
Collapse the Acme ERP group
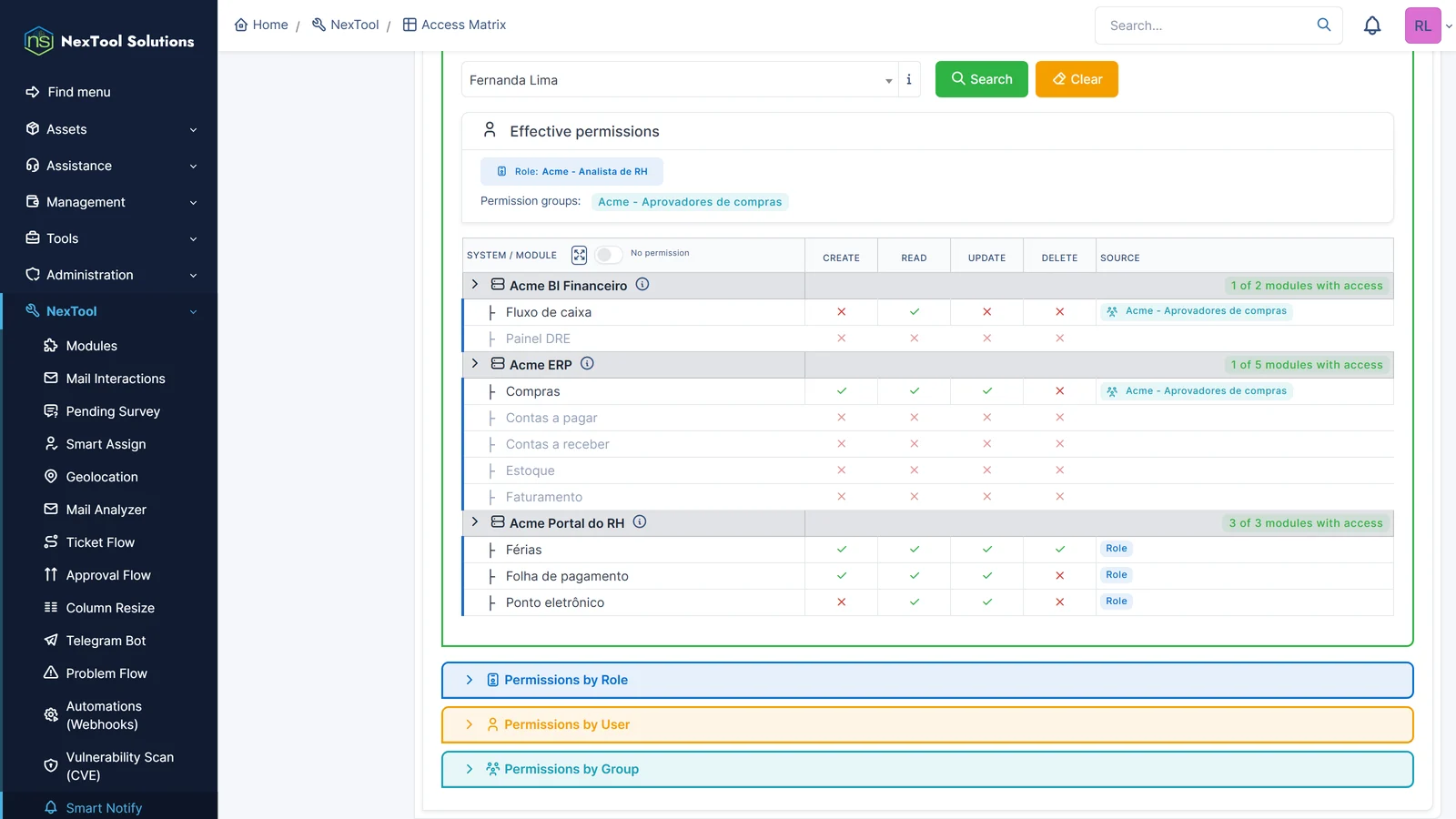474,364
